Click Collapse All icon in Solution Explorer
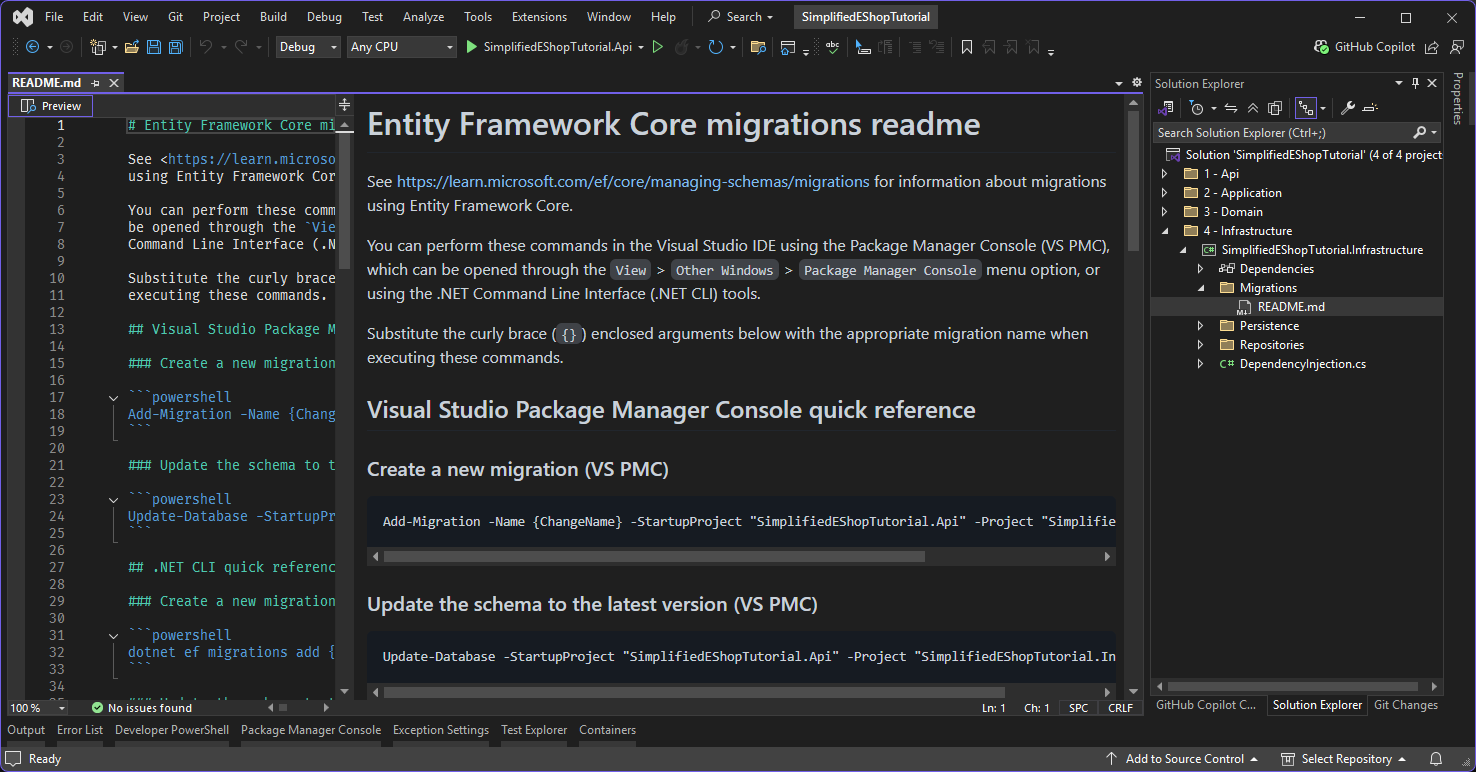 coord(1253,108)
